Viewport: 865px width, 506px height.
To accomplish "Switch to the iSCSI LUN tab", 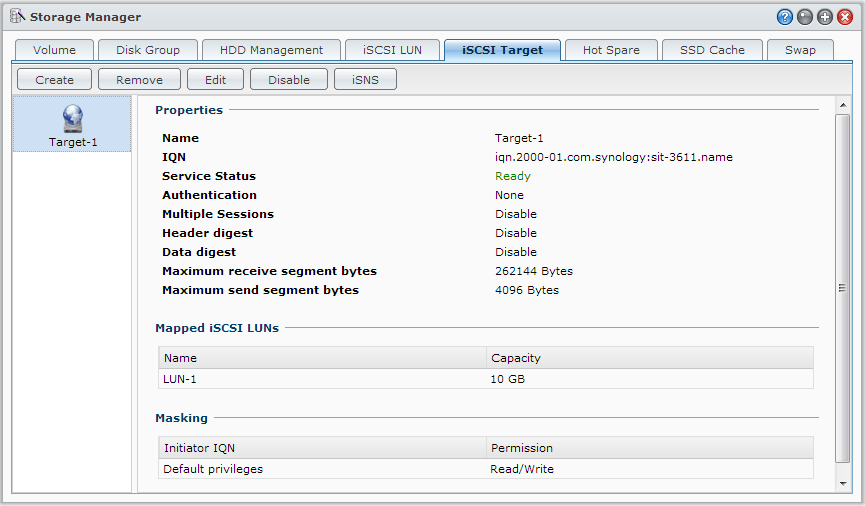I will point(392,50).
